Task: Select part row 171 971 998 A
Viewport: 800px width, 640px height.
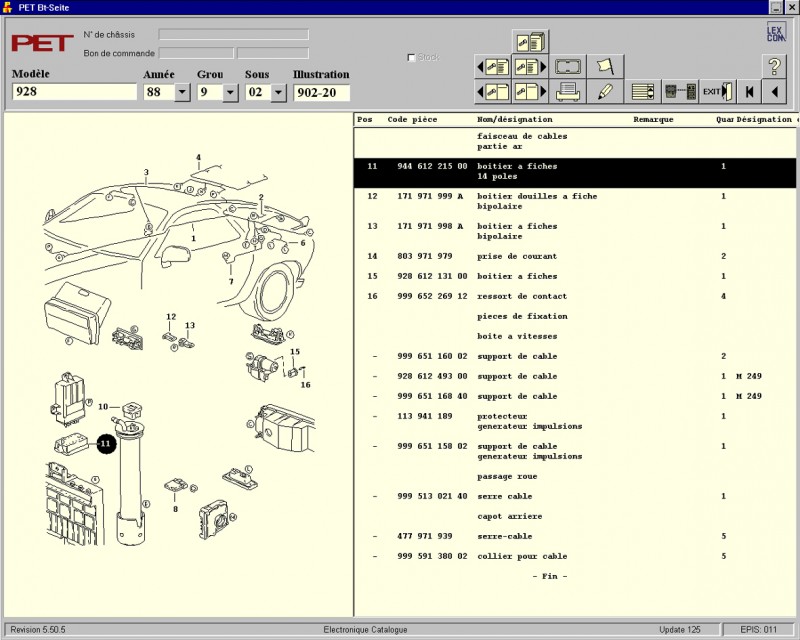Action: [x=575, y=231]
